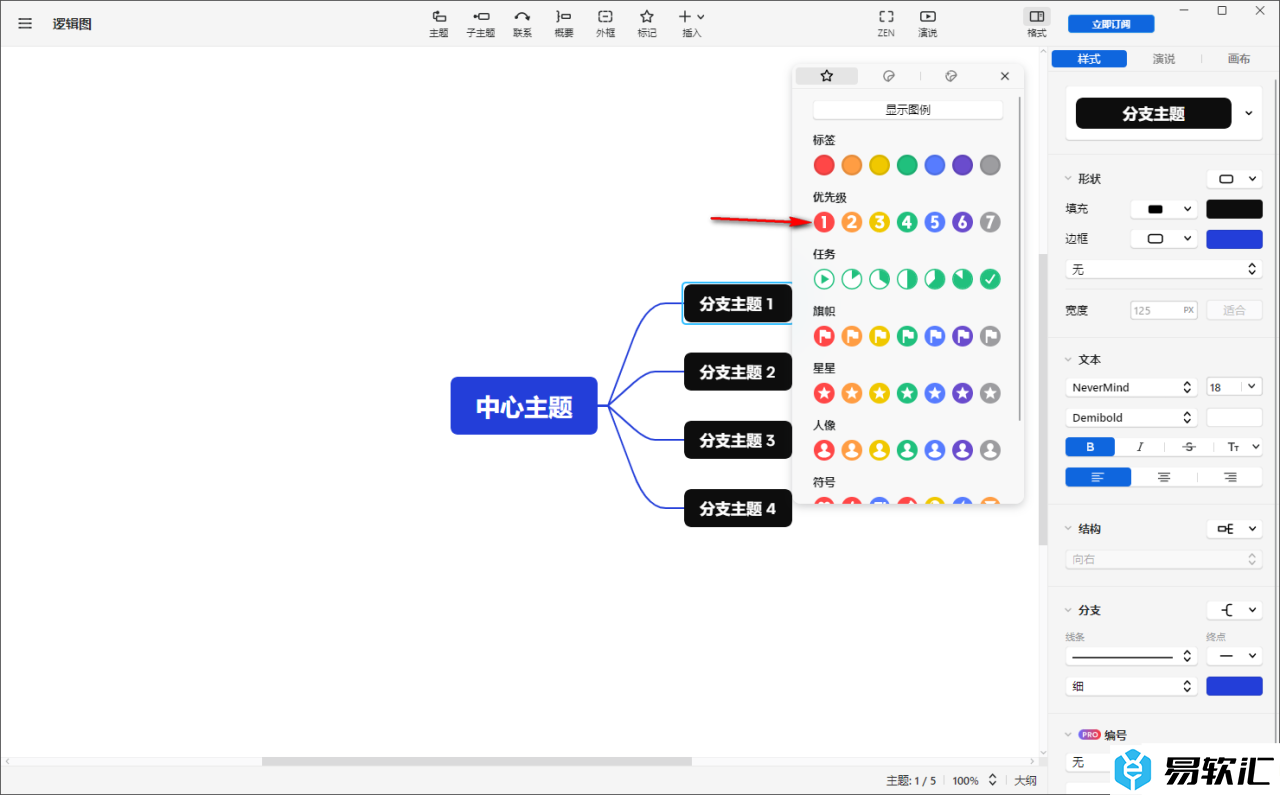Add the red person marker
Screen dimensions: 1280x795
point(824,450)
